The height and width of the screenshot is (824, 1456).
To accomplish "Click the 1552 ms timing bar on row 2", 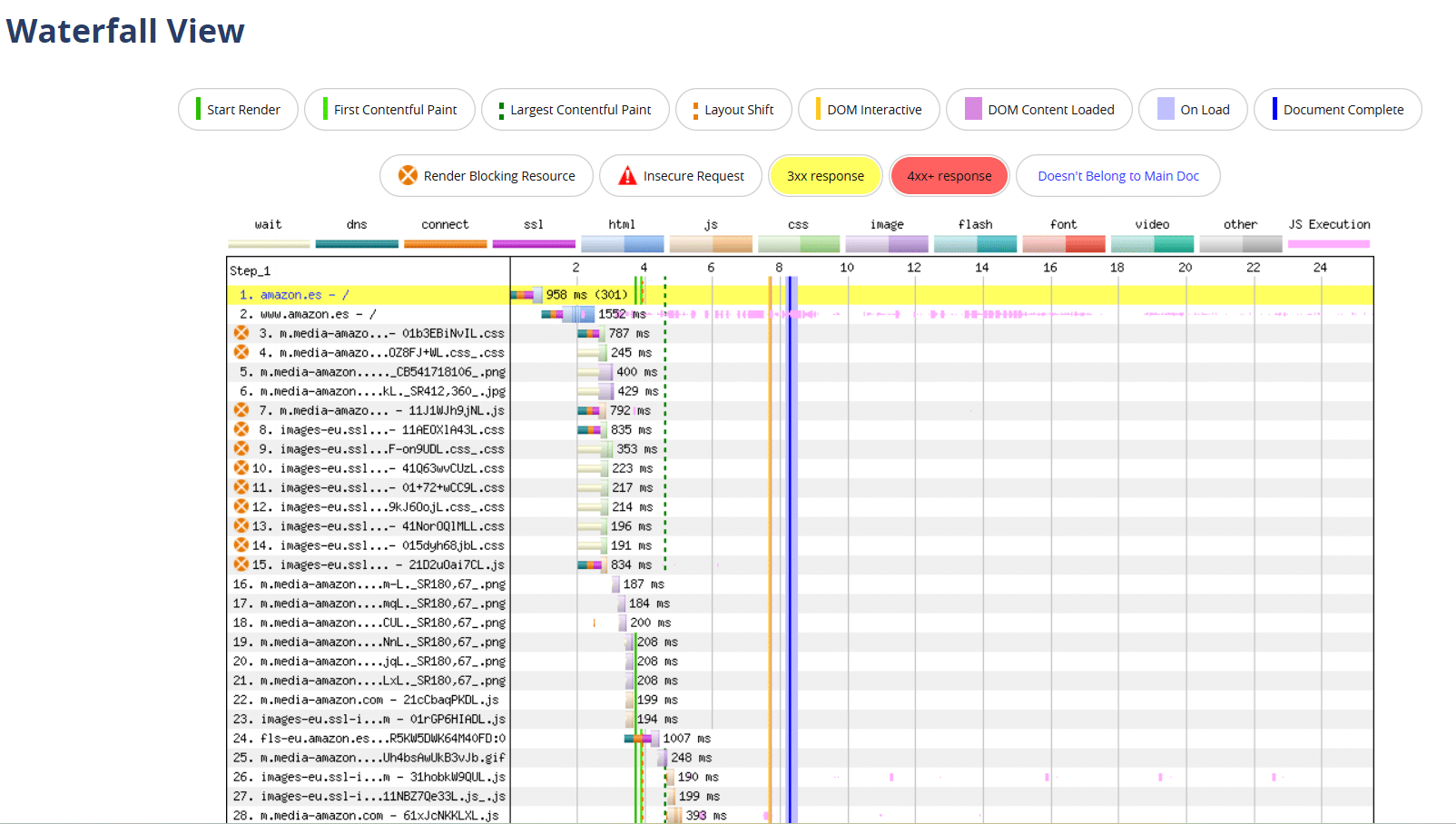I will [x=568, y=314].
